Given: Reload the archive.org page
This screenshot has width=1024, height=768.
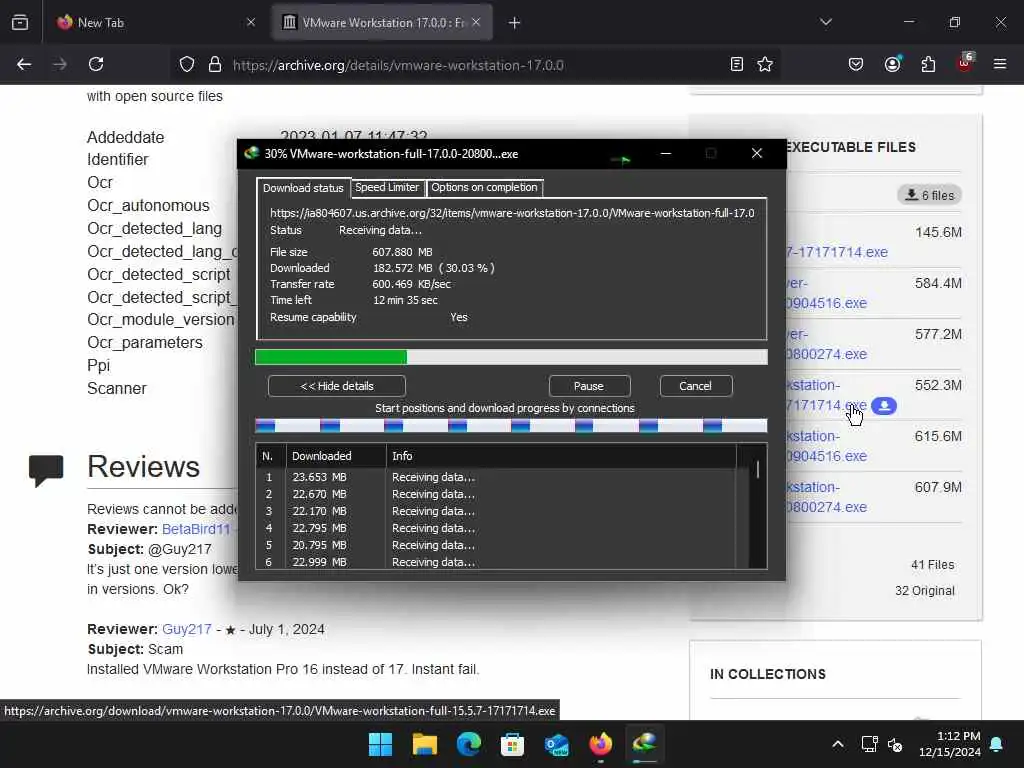Looking at the screenshot, I should pyautogui.click(x=96, y=65).
